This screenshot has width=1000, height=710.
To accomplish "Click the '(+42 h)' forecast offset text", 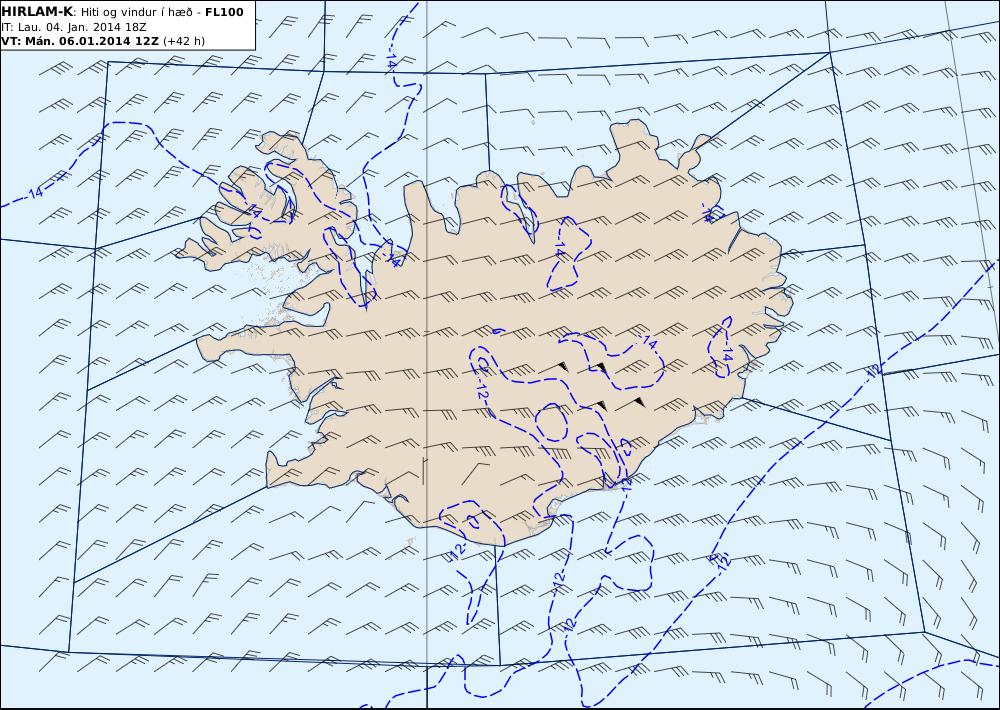I will (184, 41).
